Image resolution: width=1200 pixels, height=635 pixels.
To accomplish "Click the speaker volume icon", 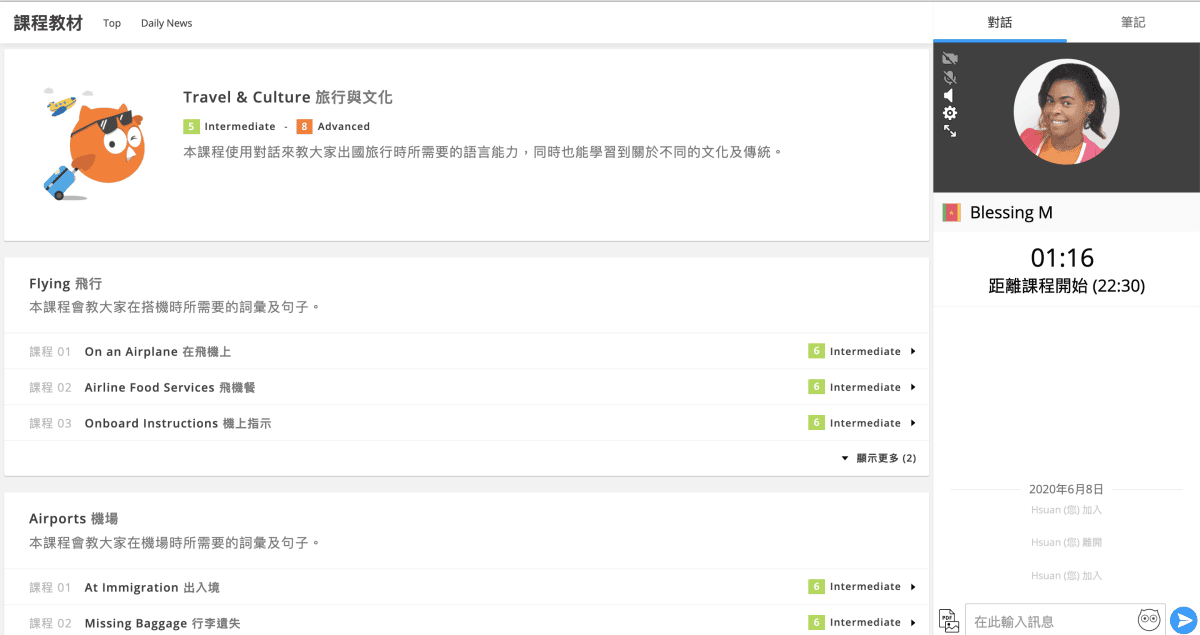I will (x=949, y=95).
